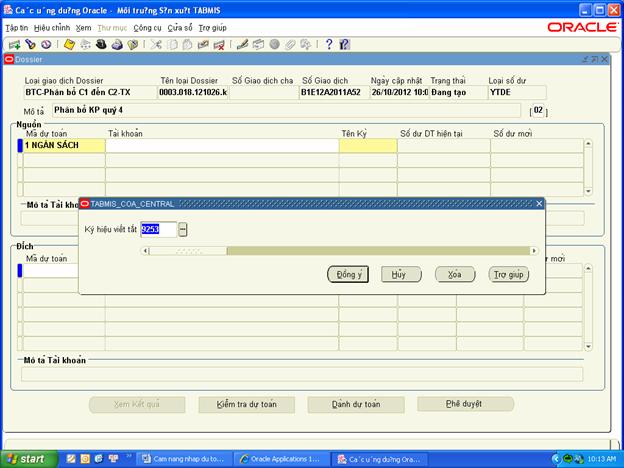624x468 pixels.
Task: Click the Kiểm tra dự toán button
Action: click(247, 404)
